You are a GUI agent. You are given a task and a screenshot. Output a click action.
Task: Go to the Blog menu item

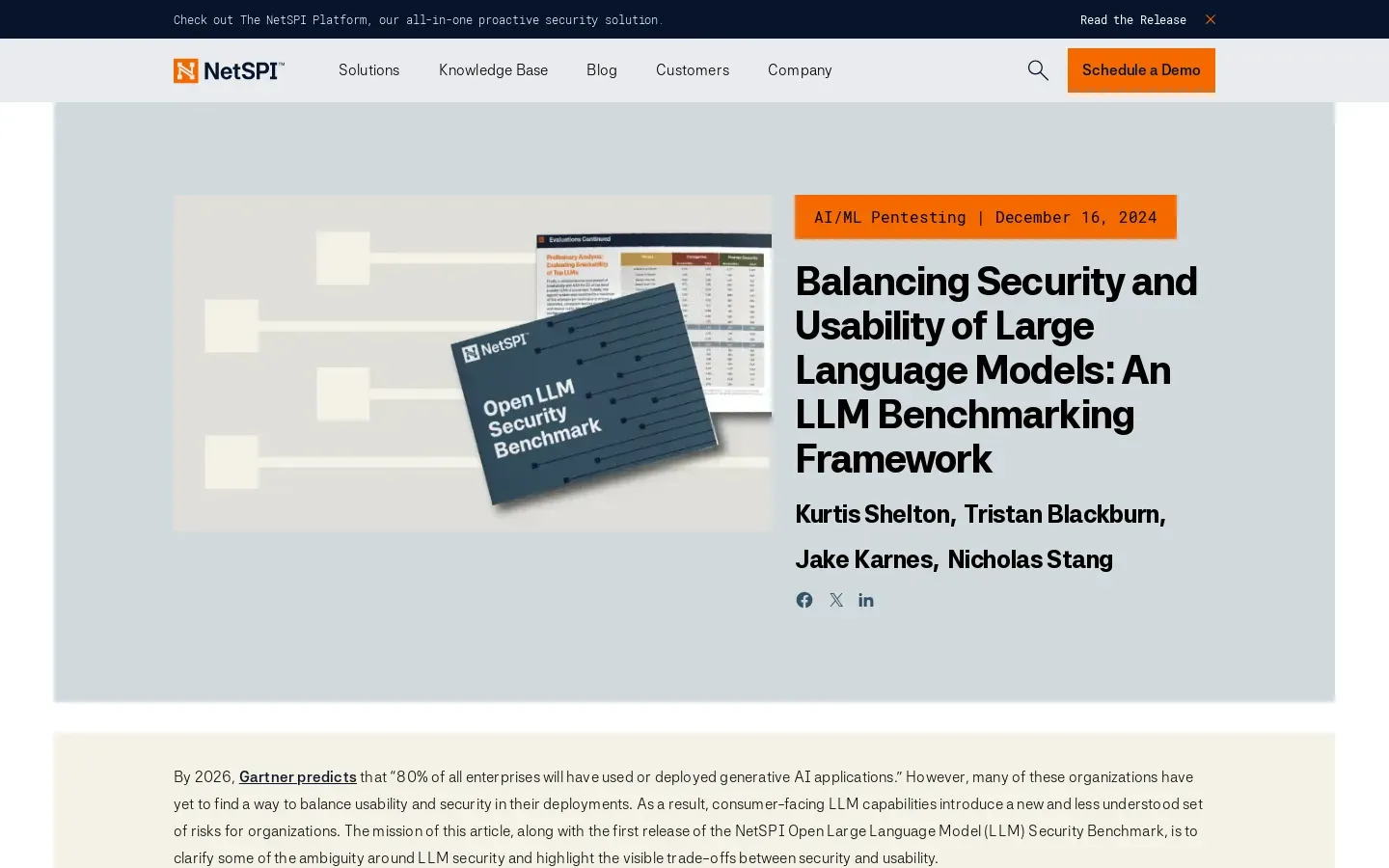pyautogui.click(x=602, y=70)
